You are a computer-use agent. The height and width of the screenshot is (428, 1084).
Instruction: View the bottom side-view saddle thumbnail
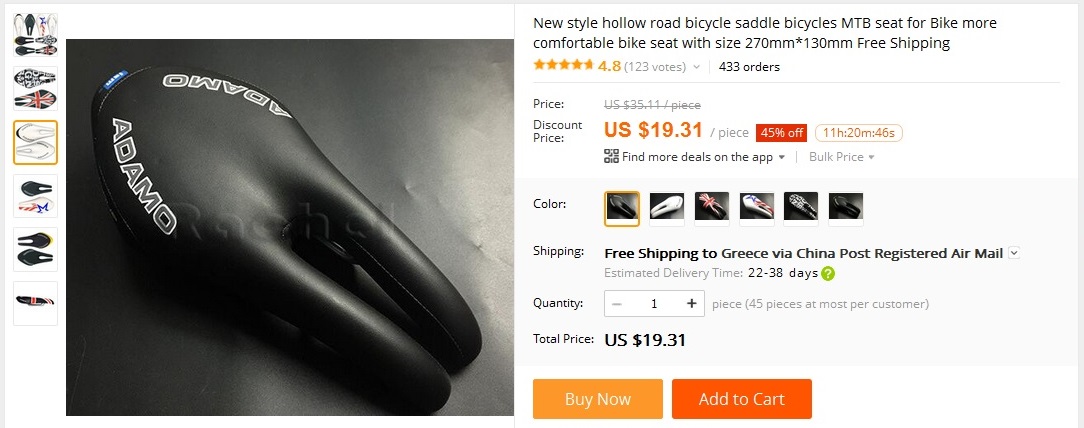point(35,303)
